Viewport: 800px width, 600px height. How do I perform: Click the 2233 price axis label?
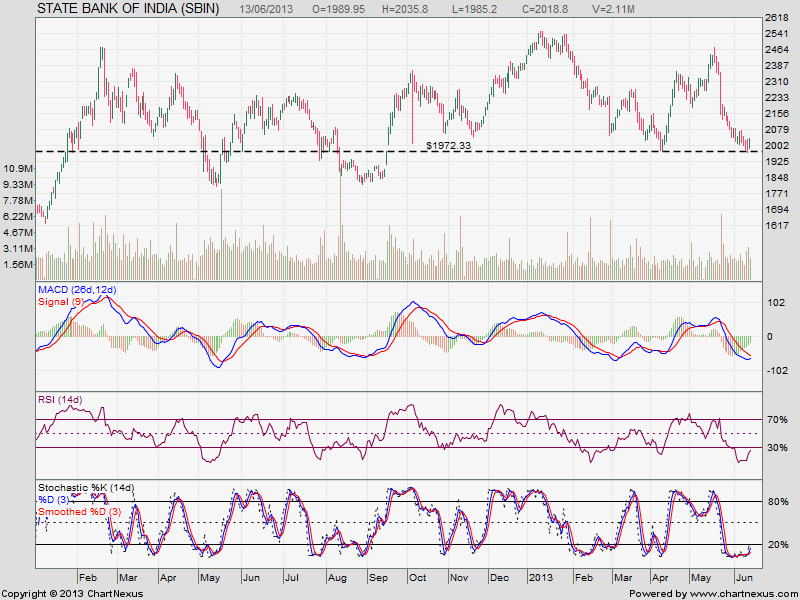point(777,97)
